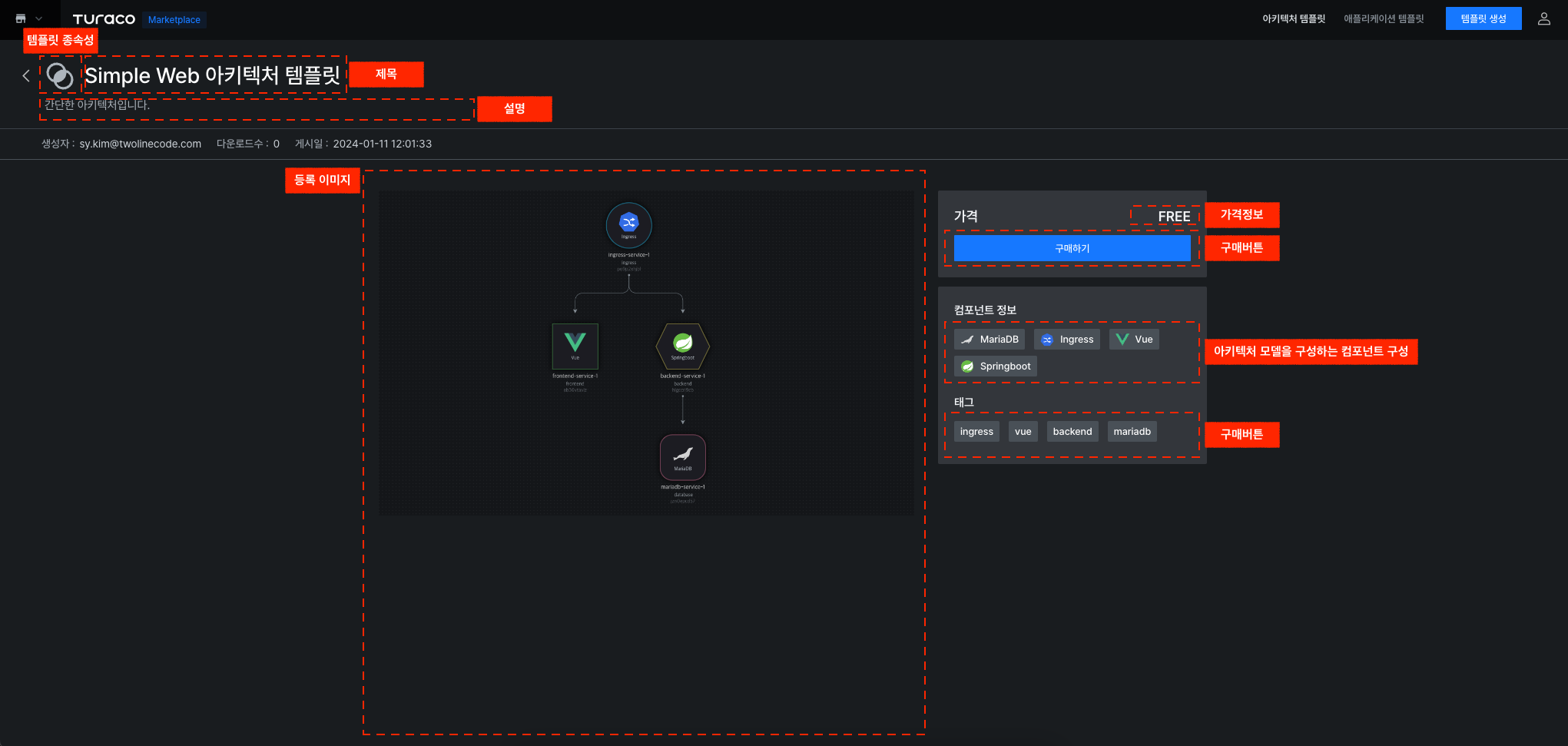
Task: Click the Turaco logo
Action: (x=104, y=19)
